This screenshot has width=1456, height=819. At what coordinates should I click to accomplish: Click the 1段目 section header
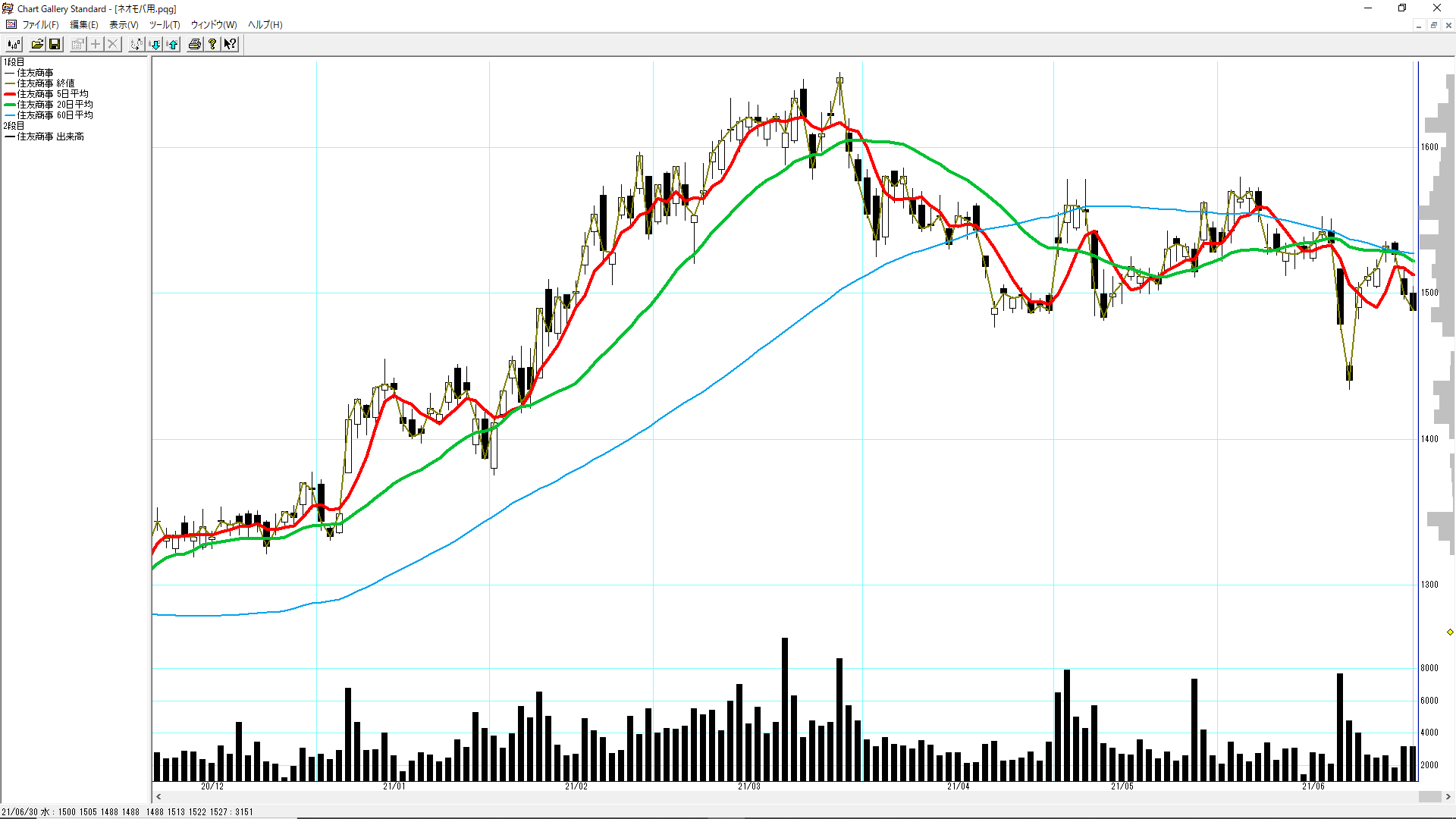point(14,62)
